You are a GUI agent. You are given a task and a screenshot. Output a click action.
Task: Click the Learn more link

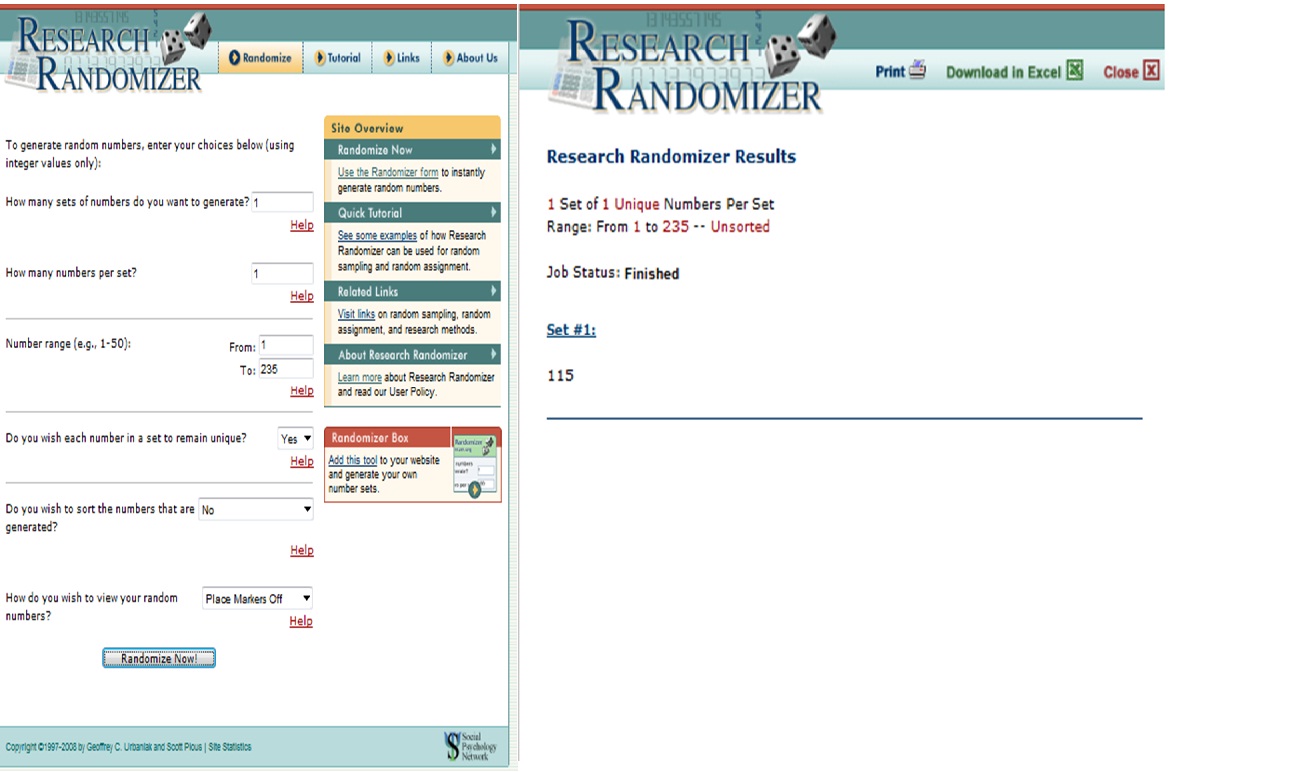pyautogui.click(x=360, y=377)
